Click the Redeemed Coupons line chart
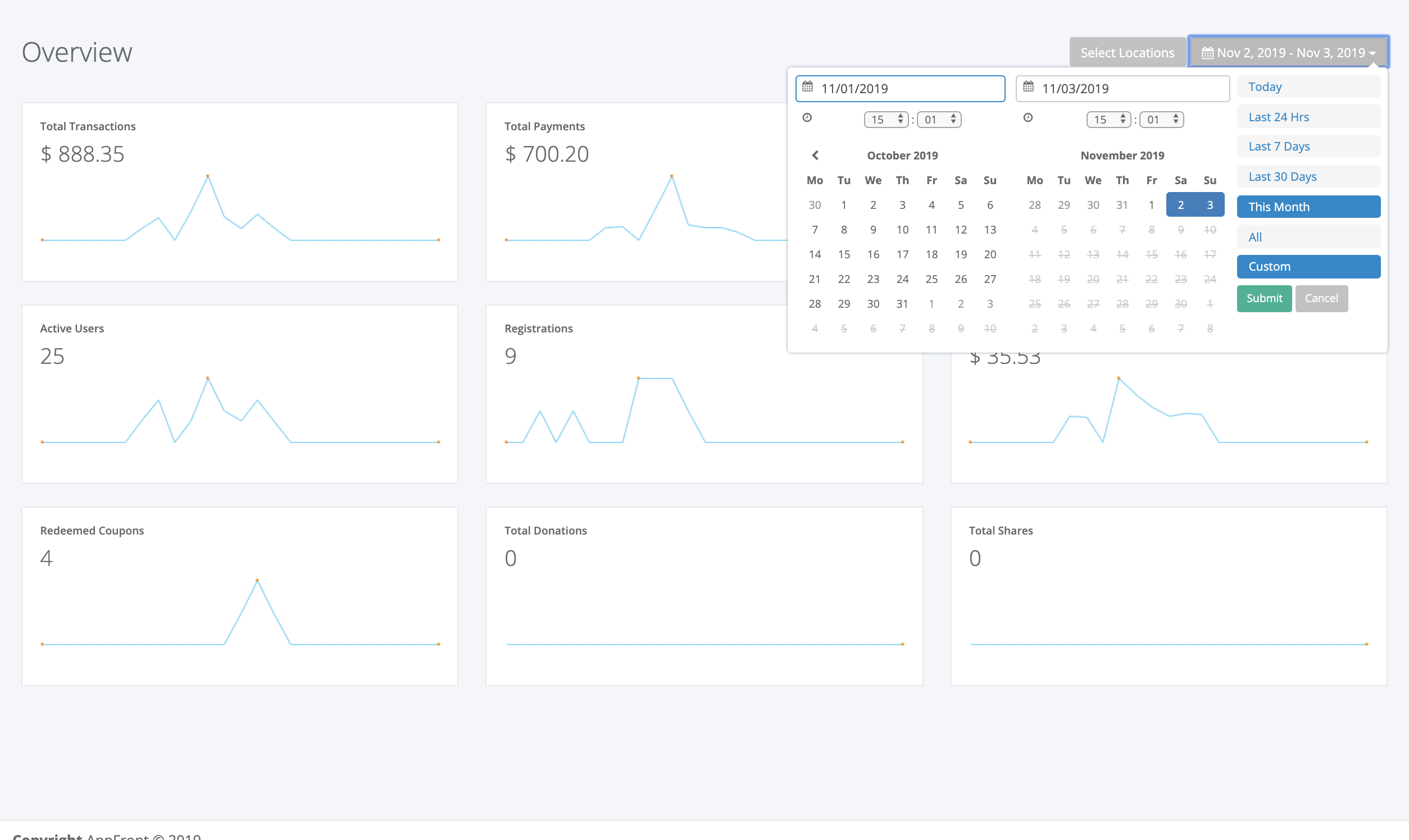This screenshot has height=840, width=1409. click(240, 613)
